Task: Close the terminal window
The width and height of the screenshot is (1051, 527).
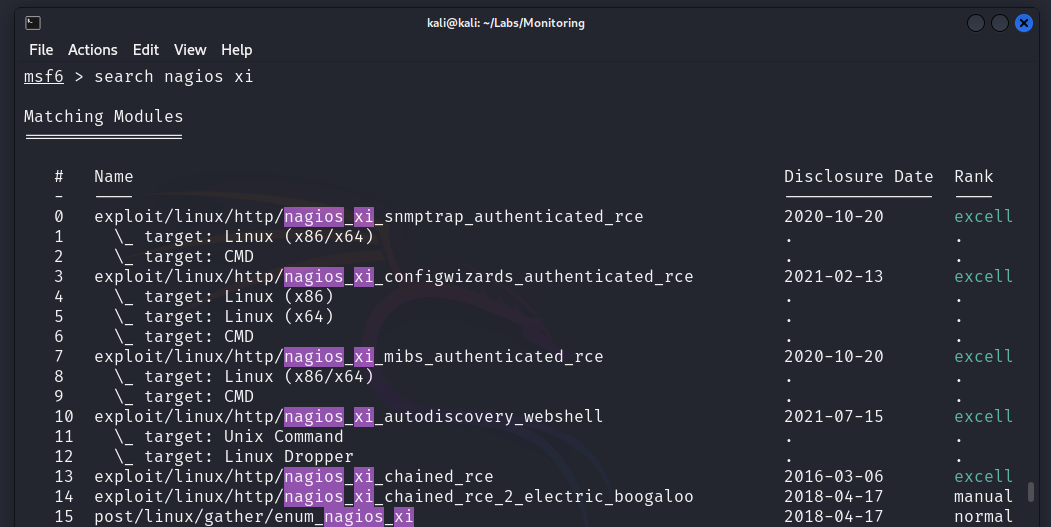Action: (1023, 22)
